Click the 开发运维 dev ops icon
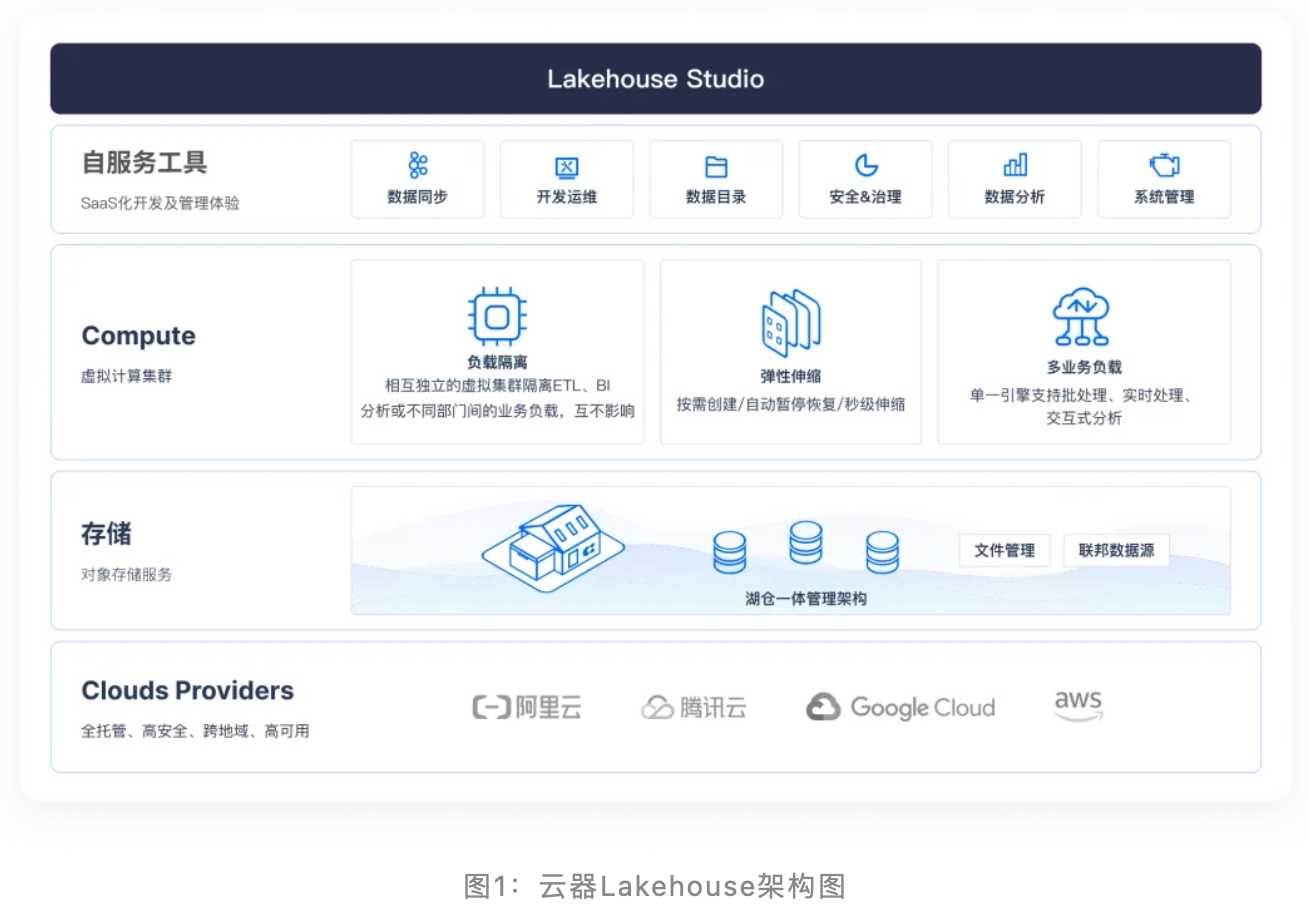This screenshot has width=1310, height=910. point(566,167)
